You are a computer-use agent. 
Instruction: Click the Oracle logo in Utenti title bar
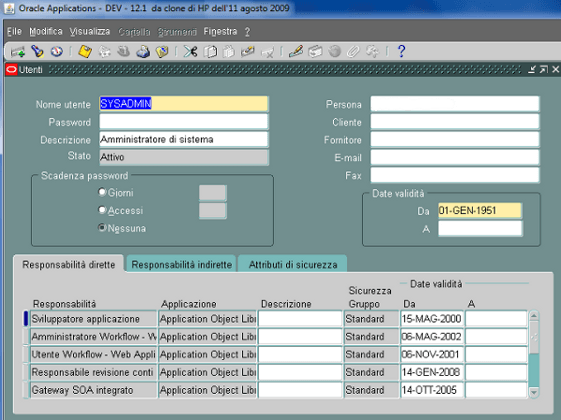(11, 69)
